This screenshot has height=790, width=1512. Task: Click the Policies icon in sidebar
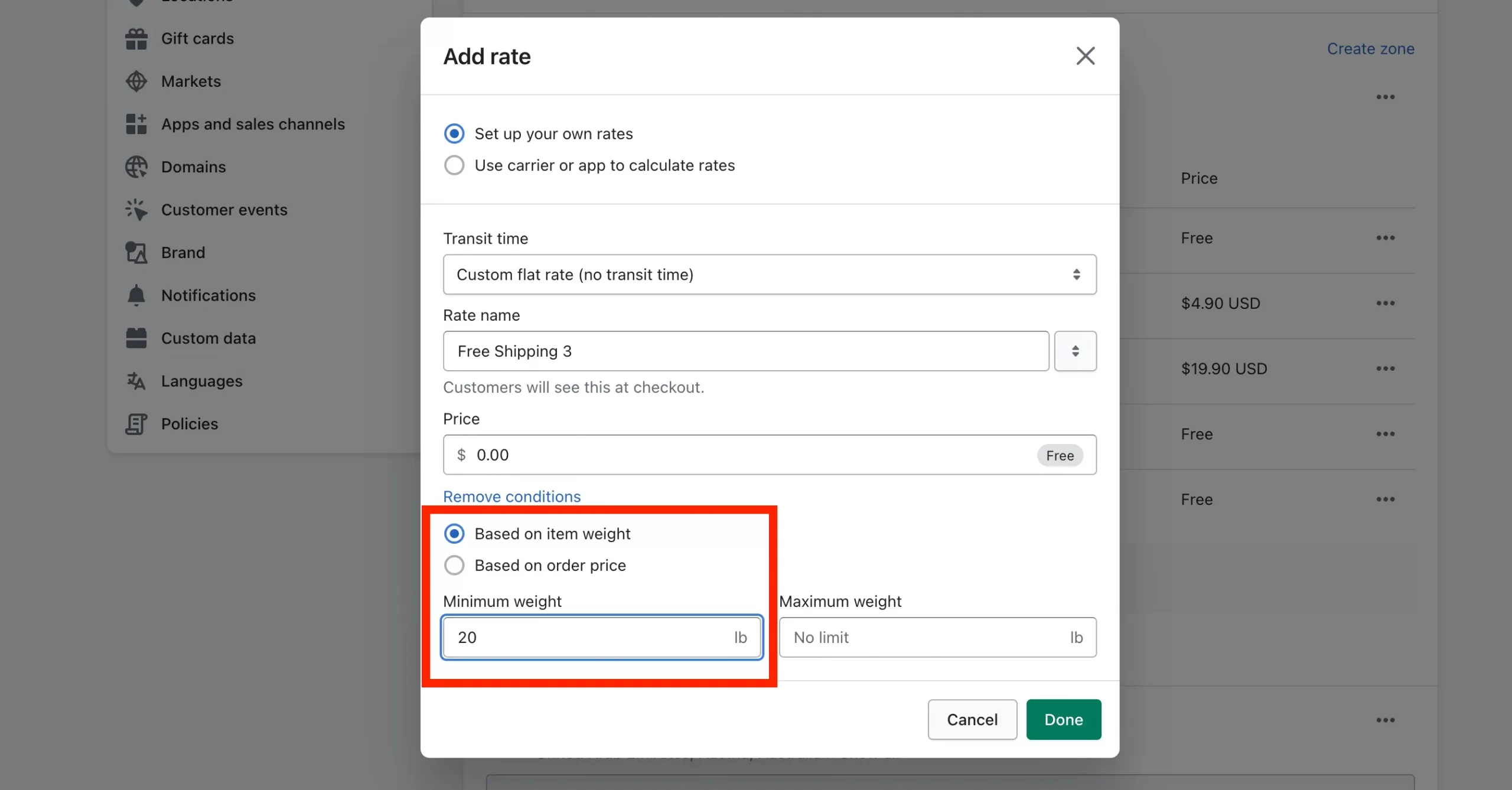pyautogui.click(x=136, y=423)
